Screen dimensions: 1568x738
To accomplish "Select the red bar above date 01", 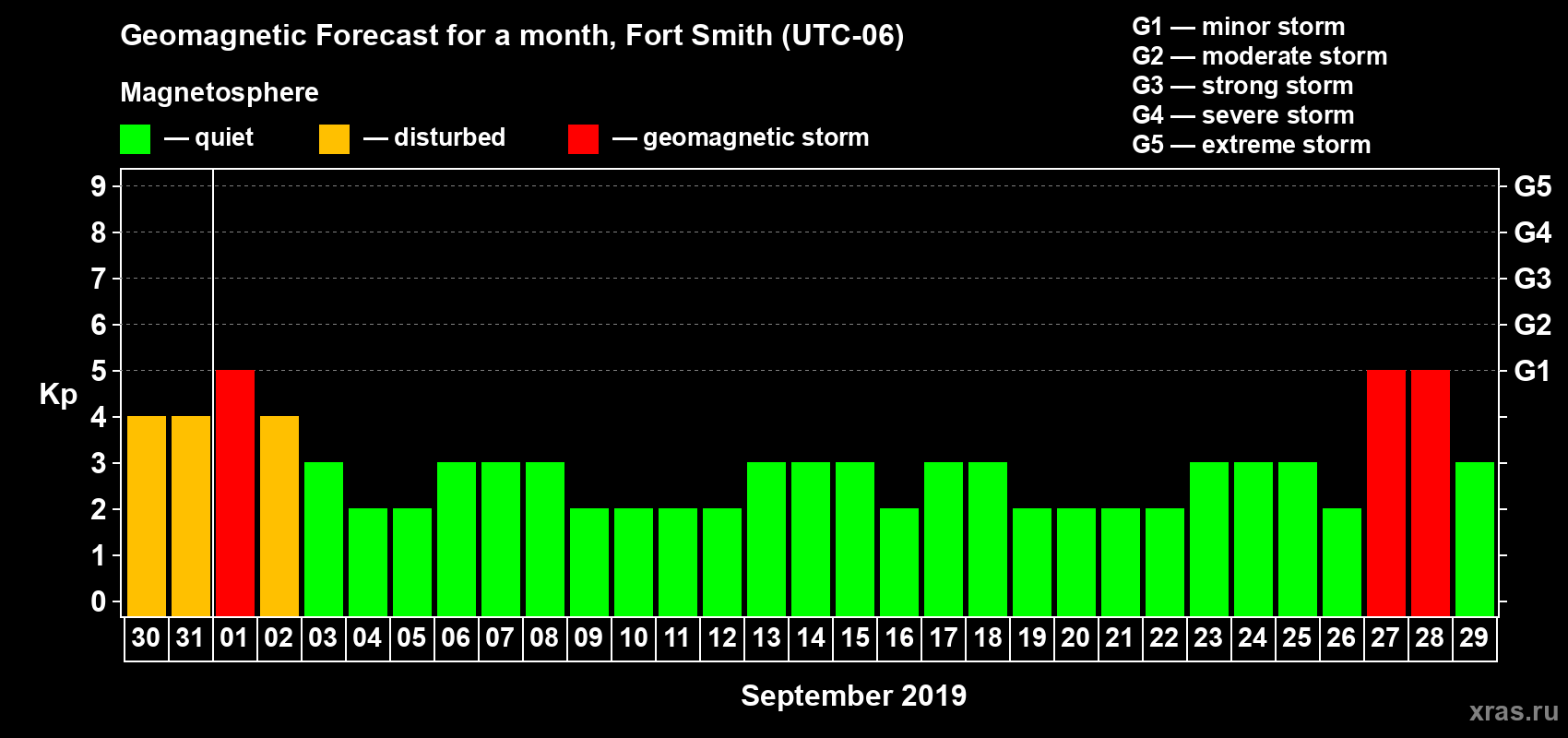I will (235, 493).
